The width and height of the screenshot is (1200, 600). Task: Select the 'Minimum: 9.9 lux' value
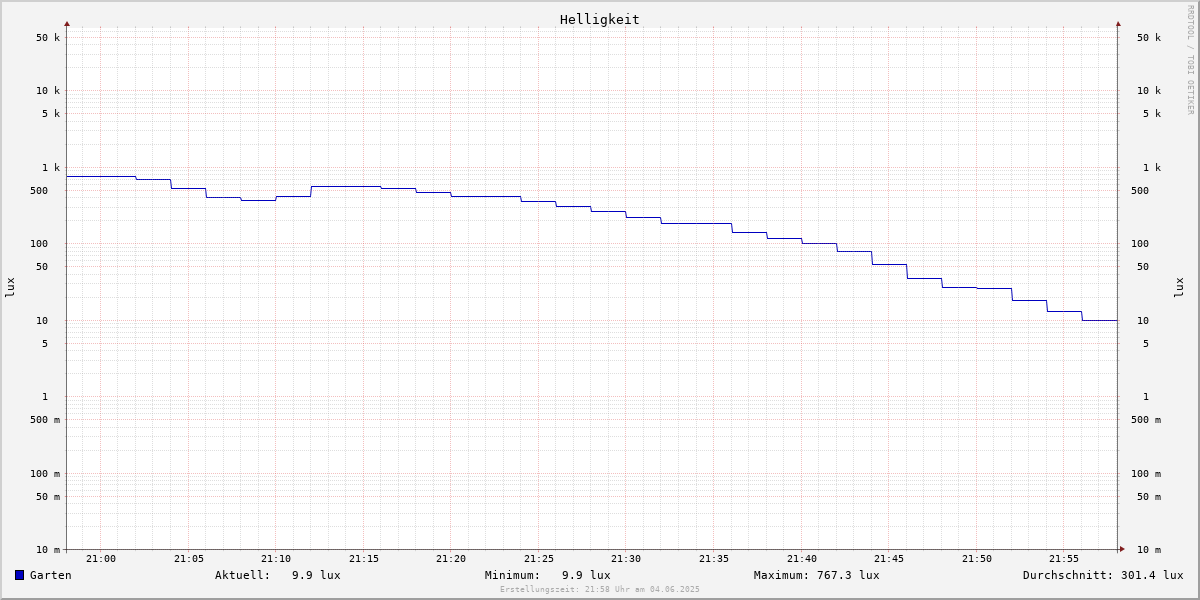(548, 575)
